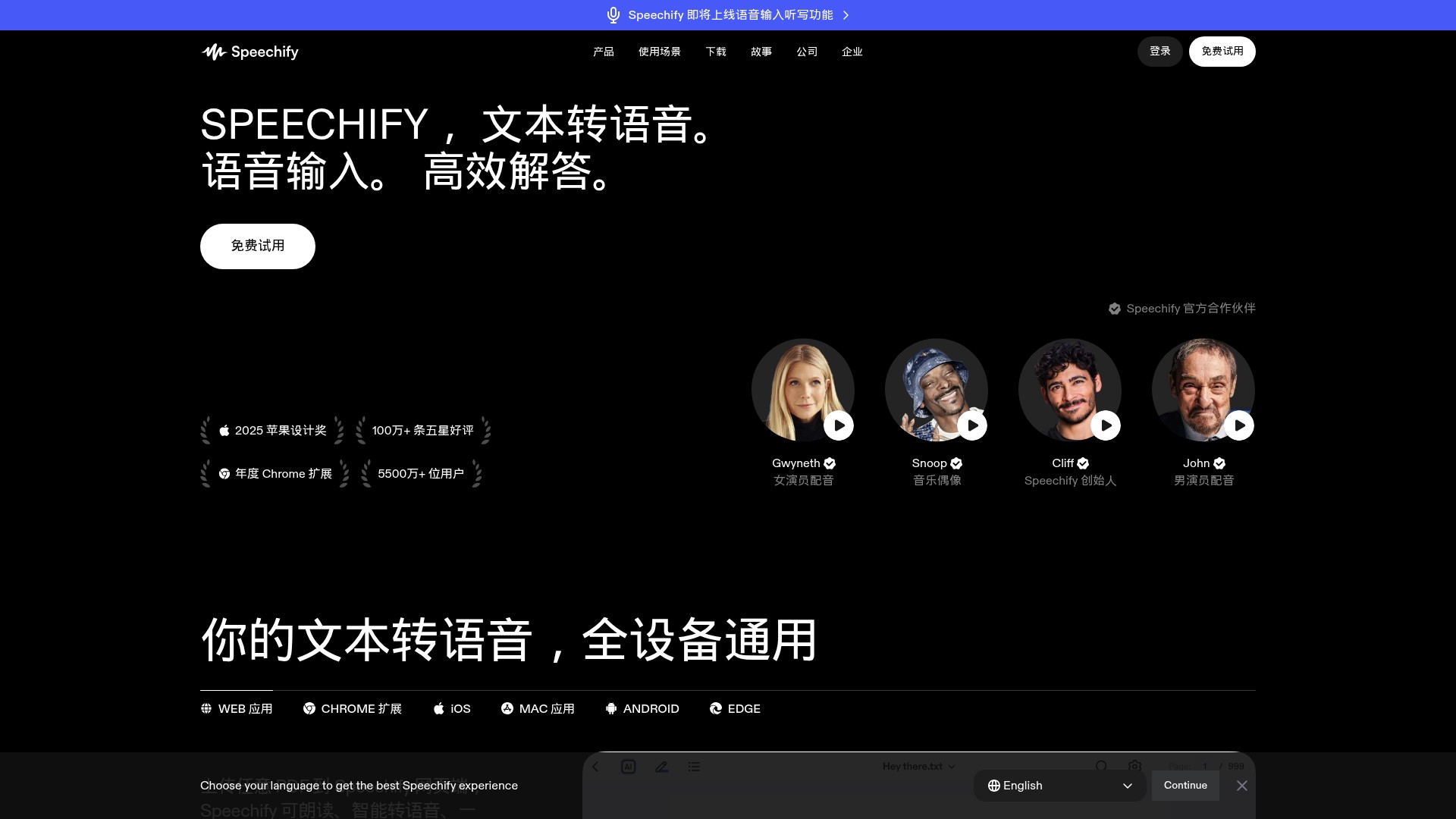Play Cliff voice sample
This screenshot has width=1456, height=819.
[1106, 425]
